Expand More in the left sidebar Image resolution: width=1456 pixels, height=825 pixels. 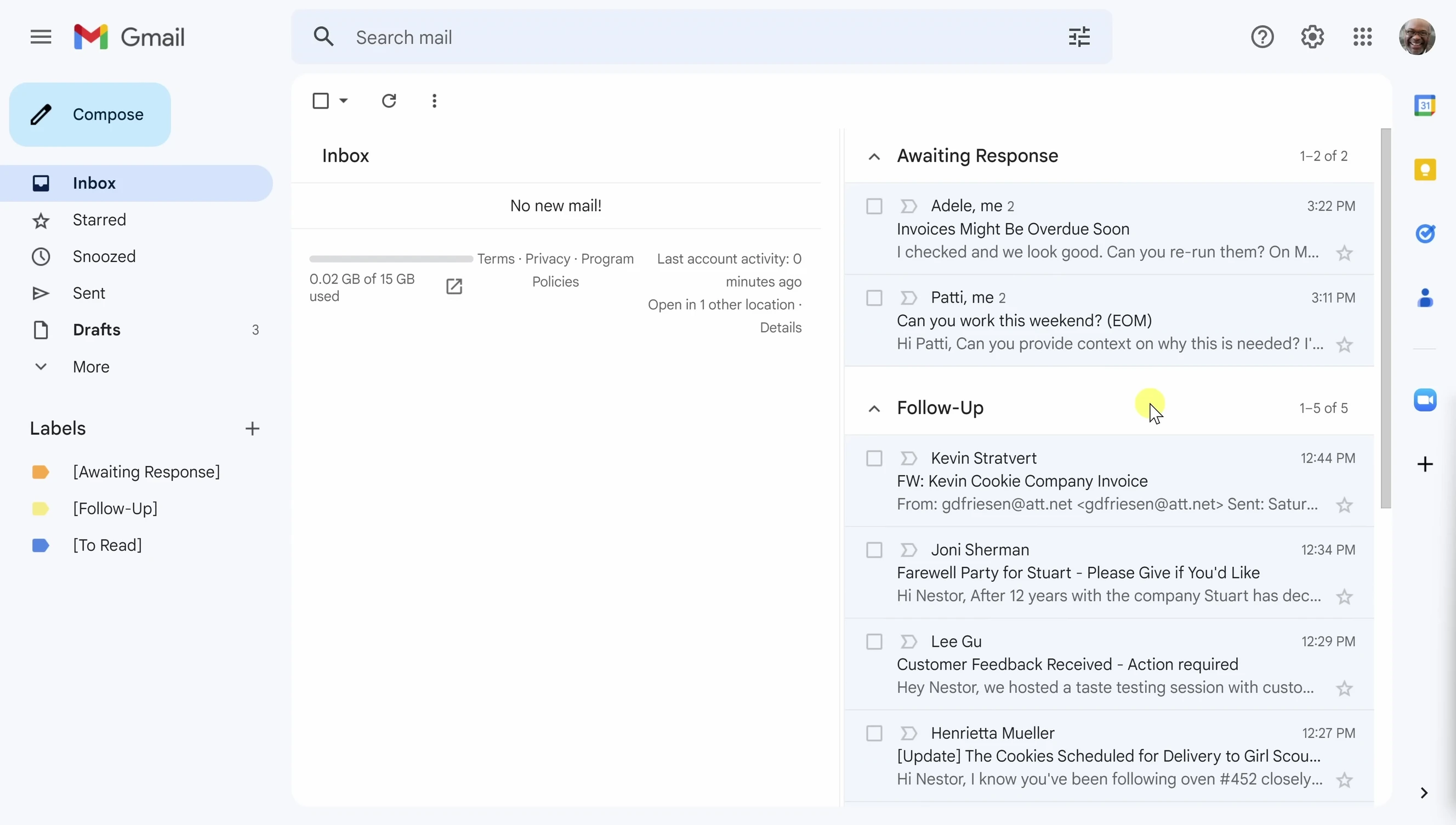point(90,367)
